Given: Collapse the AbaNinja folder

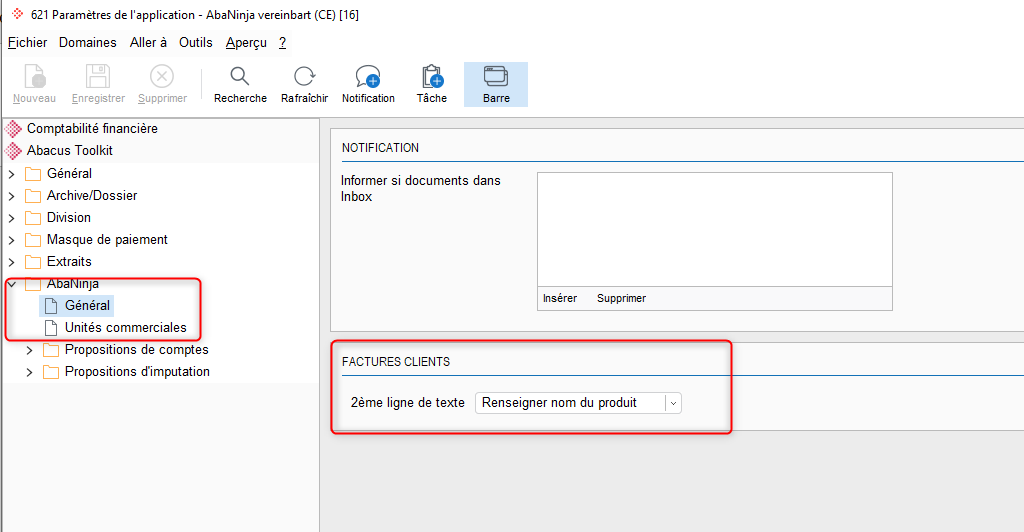Looking at the screenshot, I should coord(12,284).
